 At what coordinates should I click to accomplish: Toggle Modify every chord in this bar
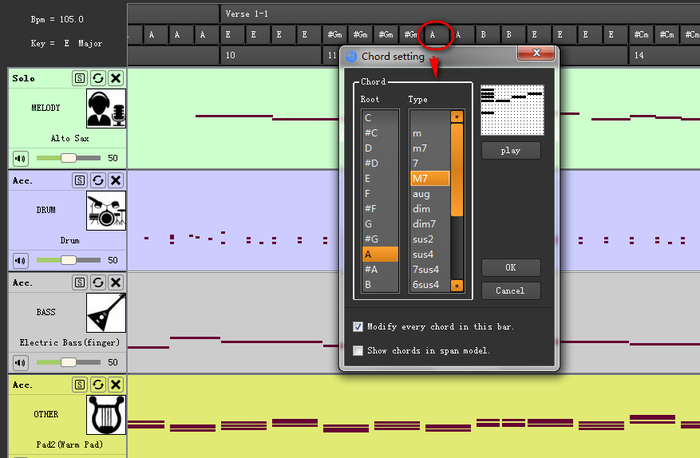pyautogui.click(x=358, y=327)
